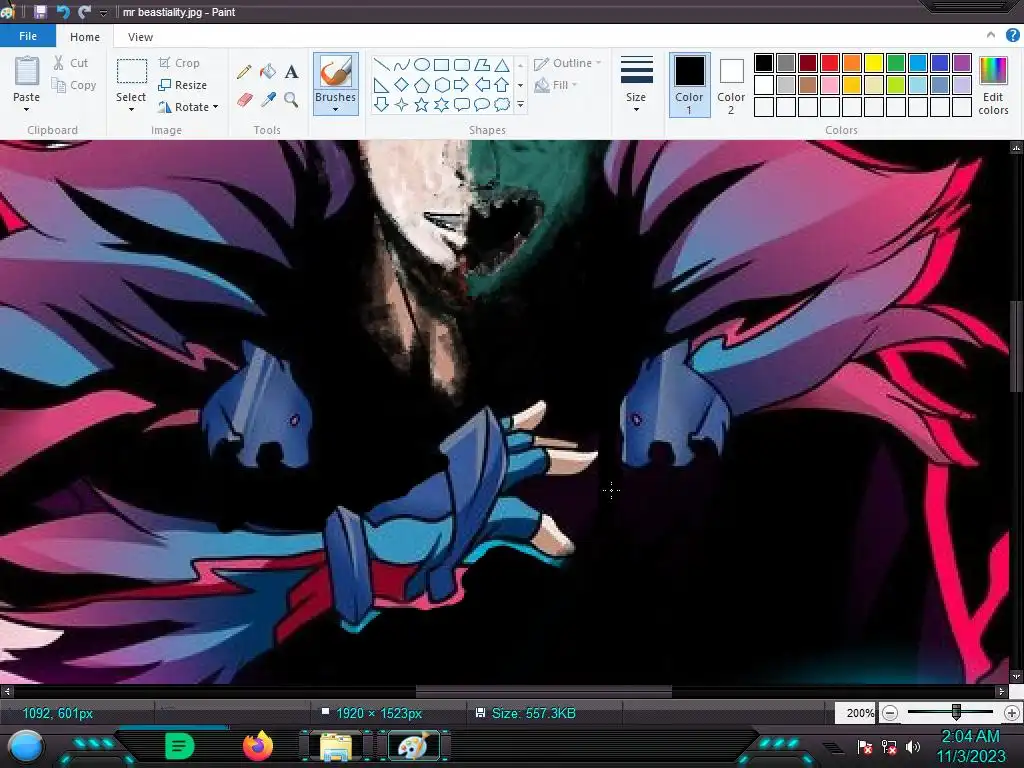The height and width of the screenshot is (768, 1024).
Task: Select the Color picker eyedropper tool
Action: coord(268,99)
